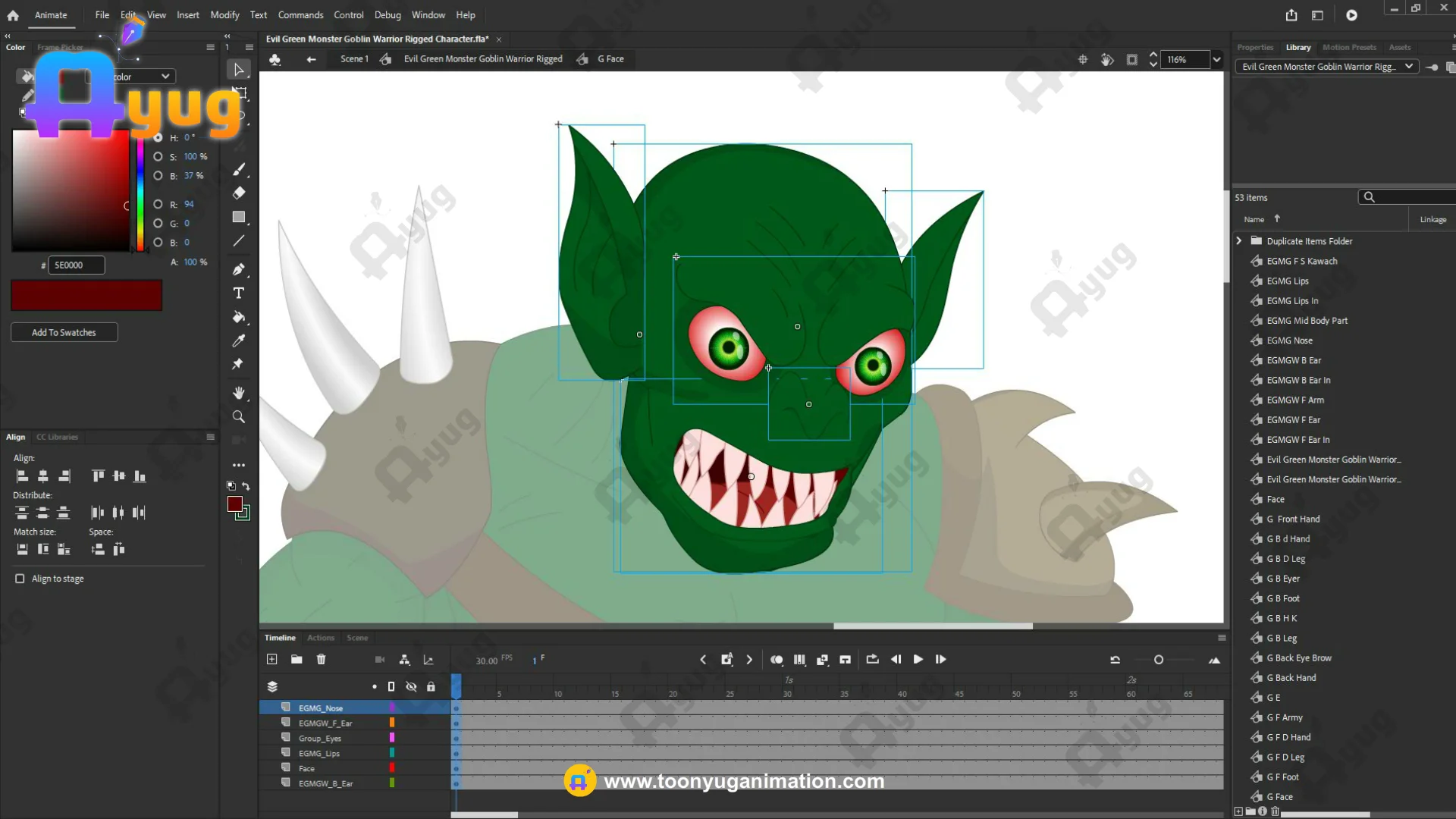Enable the Align to stage checkbox
The width and height of the screenshot is (1456, 819).
point(20,579)
